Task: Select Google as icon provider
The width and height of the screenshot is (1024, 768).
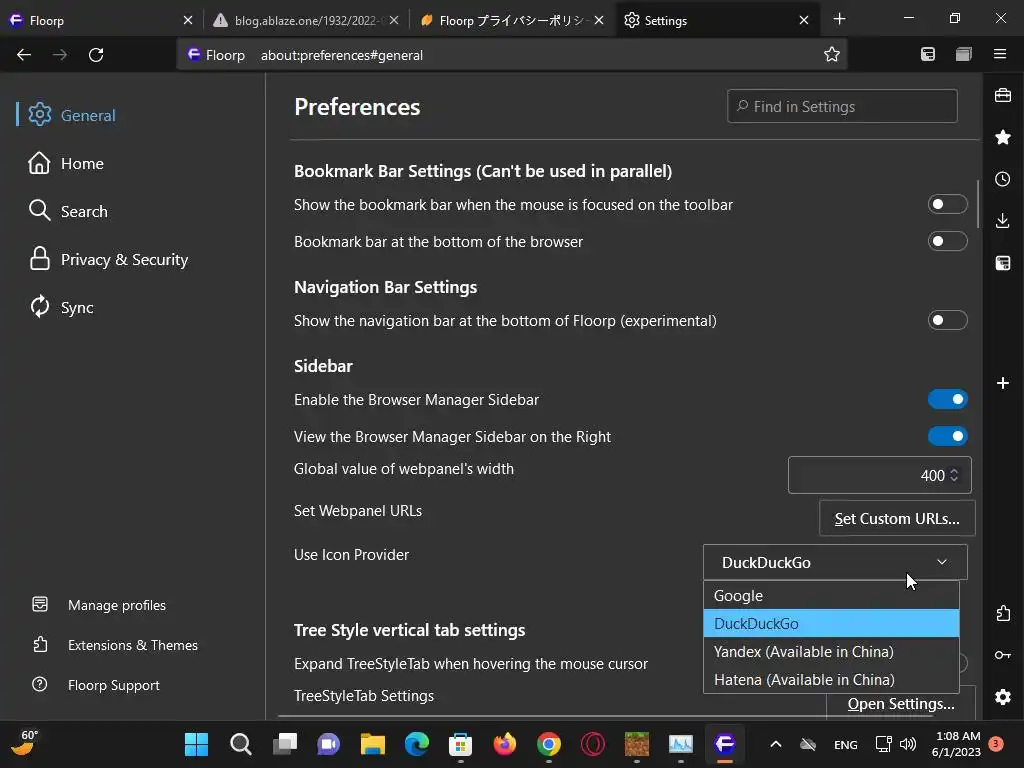Action: 831,596
